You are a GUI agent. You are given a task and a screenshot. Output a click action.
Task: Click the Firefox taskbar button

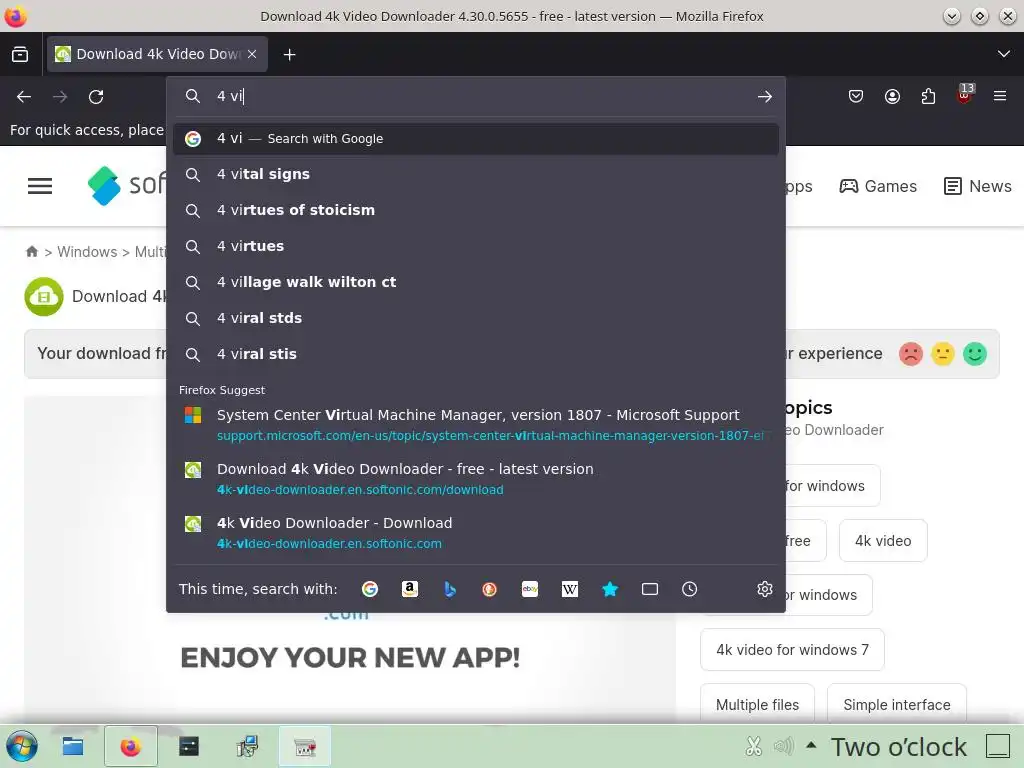point(131,746)
